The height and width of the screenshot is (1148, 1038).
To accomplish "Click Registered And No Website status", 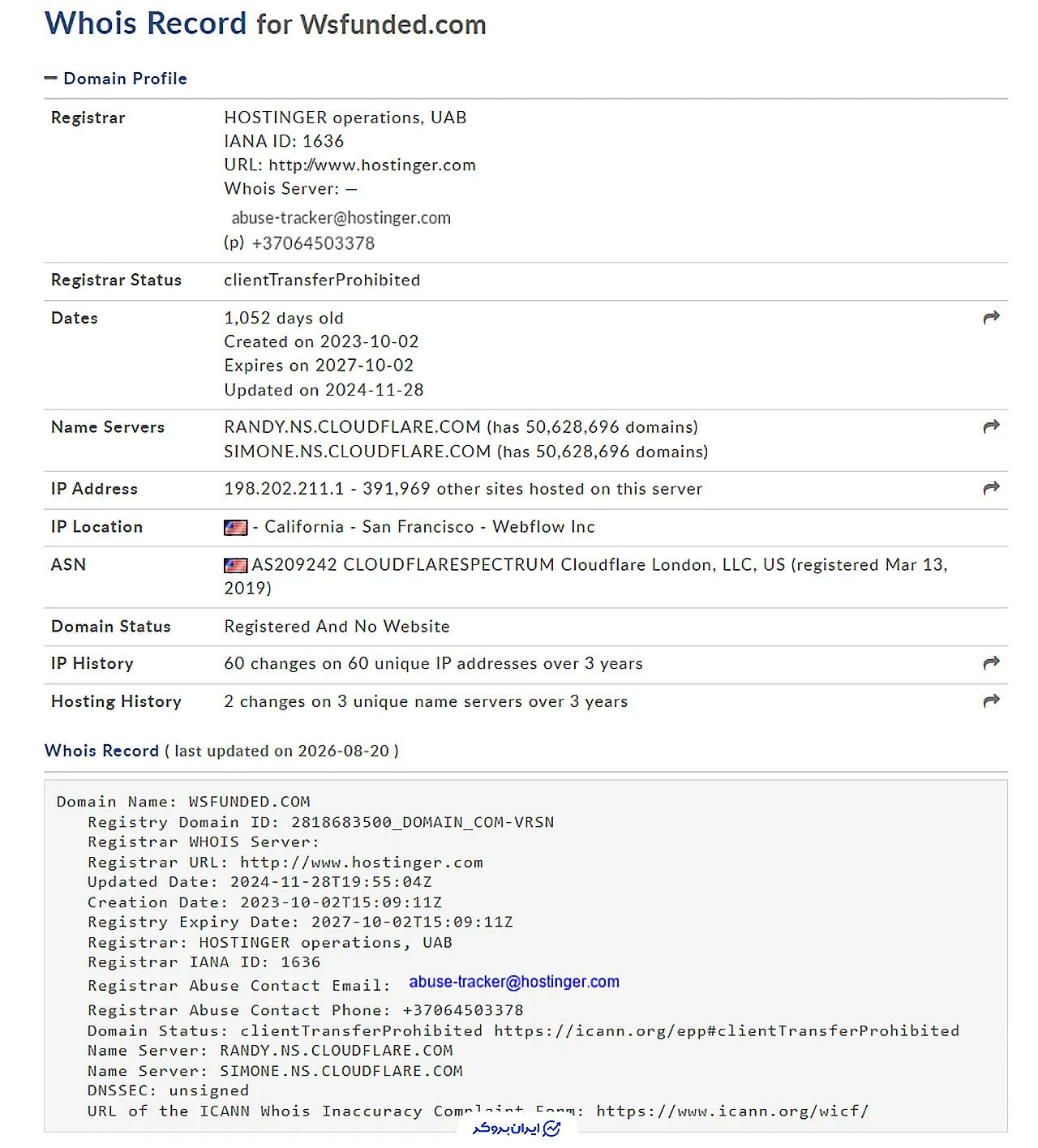I will pyautogui.click(x=337, y=627).
